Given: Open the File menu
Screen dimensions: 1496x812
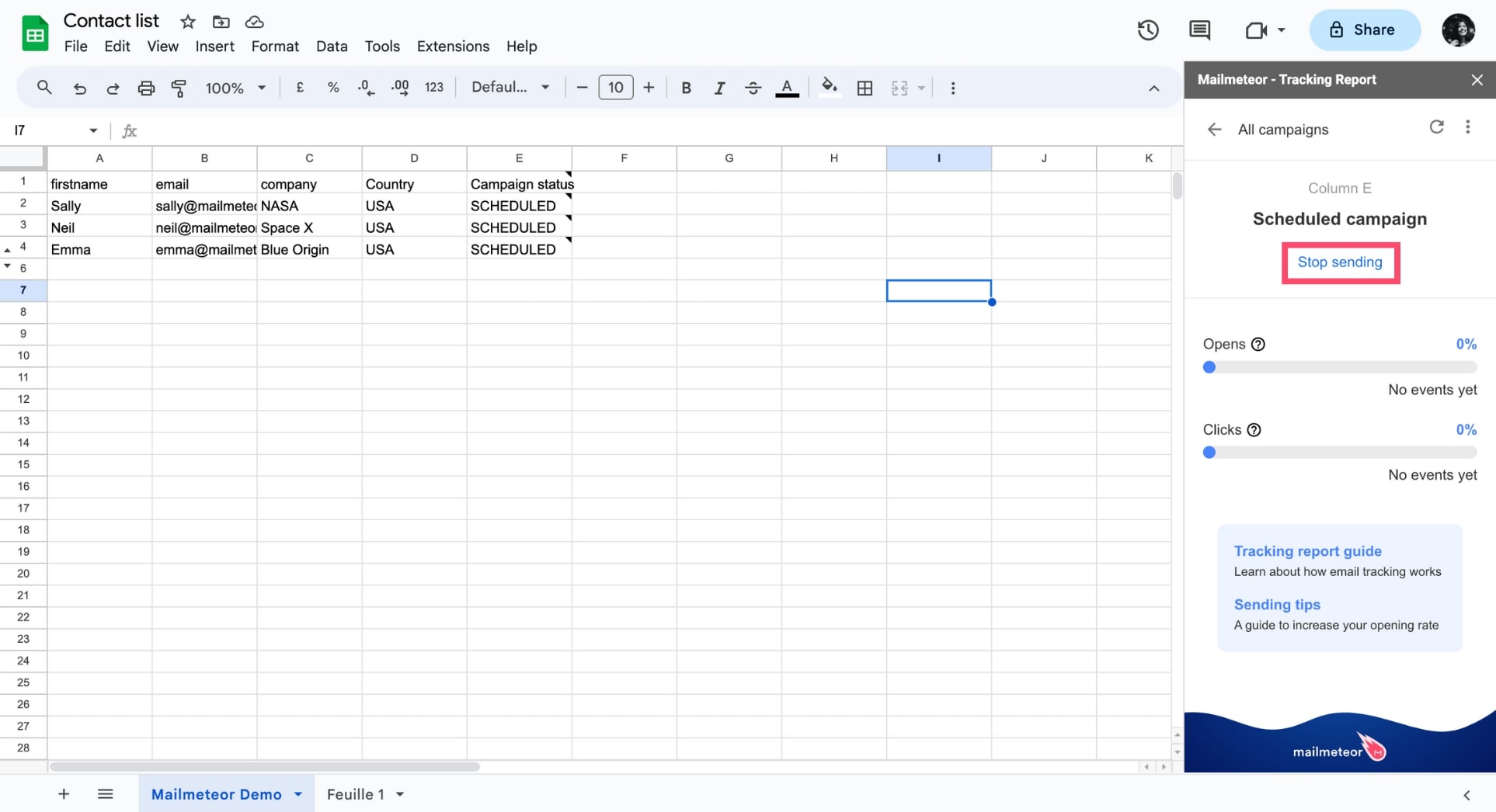Looking at the screenshot, I should point(75,47).
